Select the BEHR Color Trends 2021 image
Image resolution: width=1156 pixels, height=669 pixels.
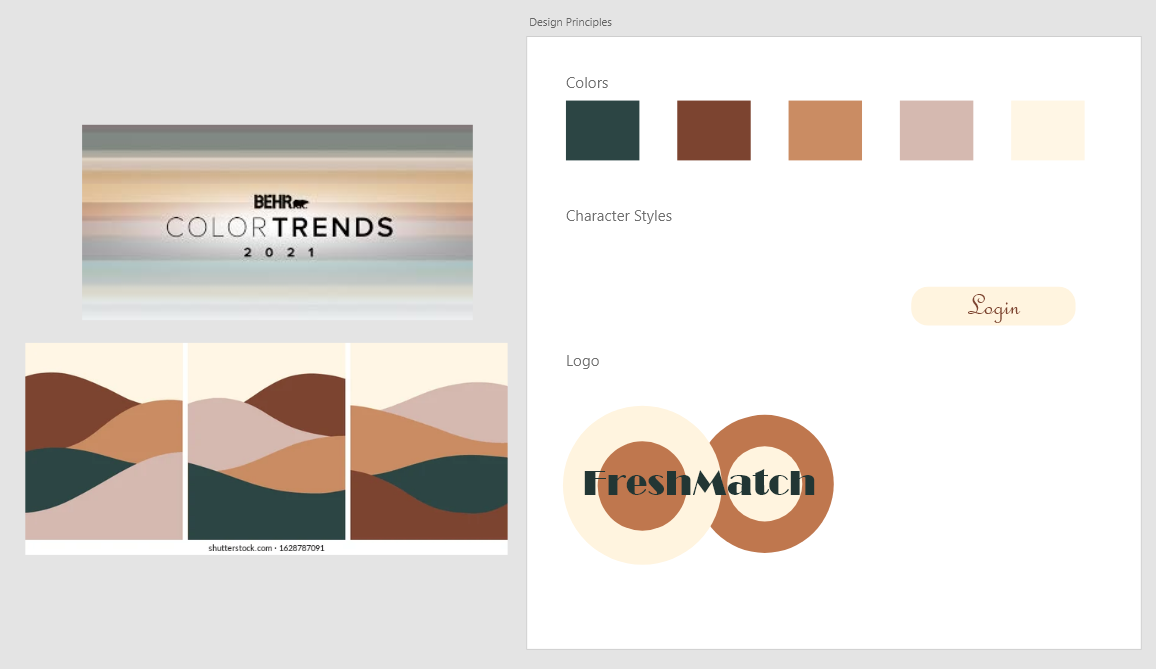coord(277,222)
